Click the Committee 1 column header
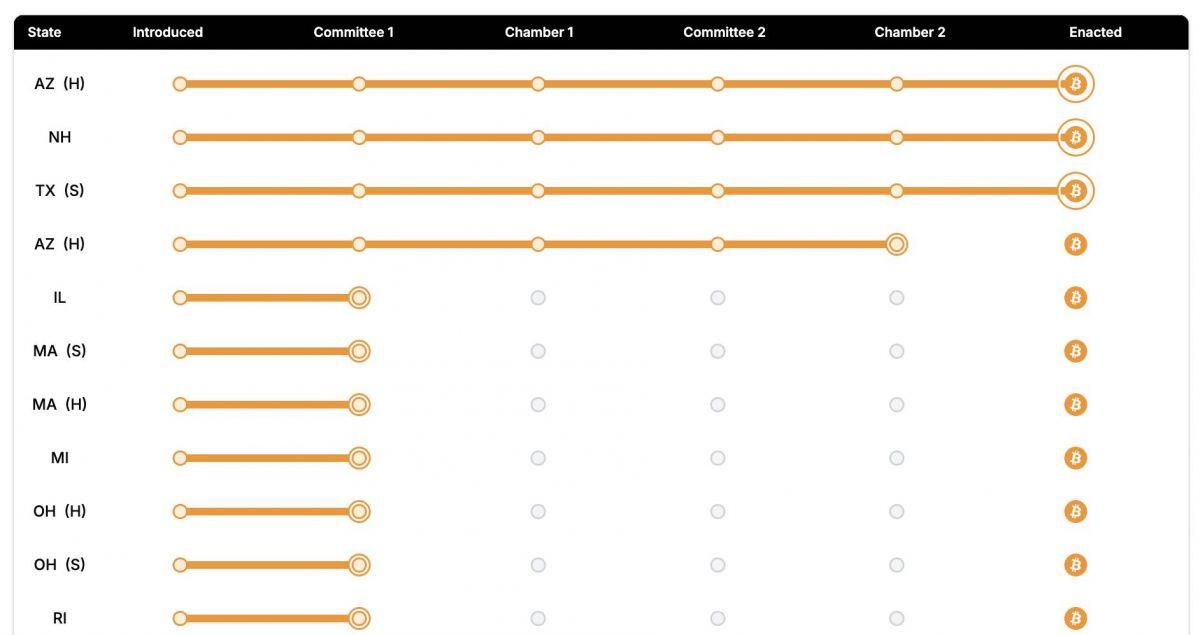Screen dimensions: 1200x635 (x=354, y=32)
